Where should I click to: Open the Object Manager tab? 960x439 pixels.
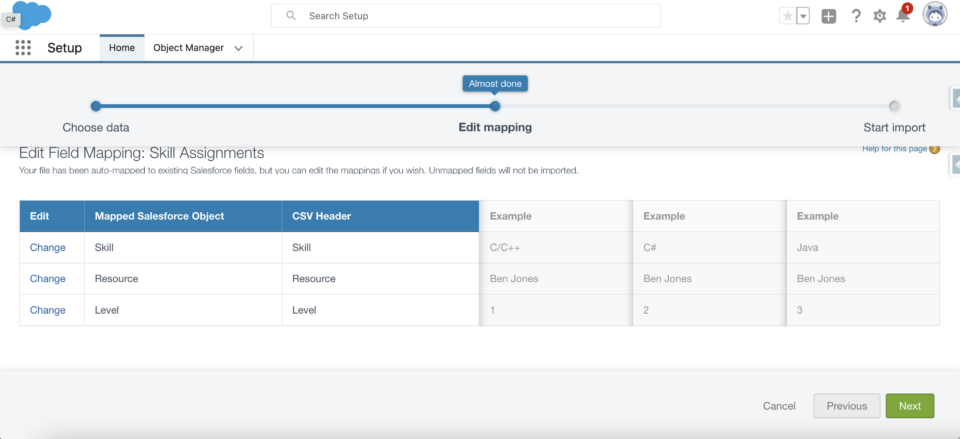(x=189, y=48)
